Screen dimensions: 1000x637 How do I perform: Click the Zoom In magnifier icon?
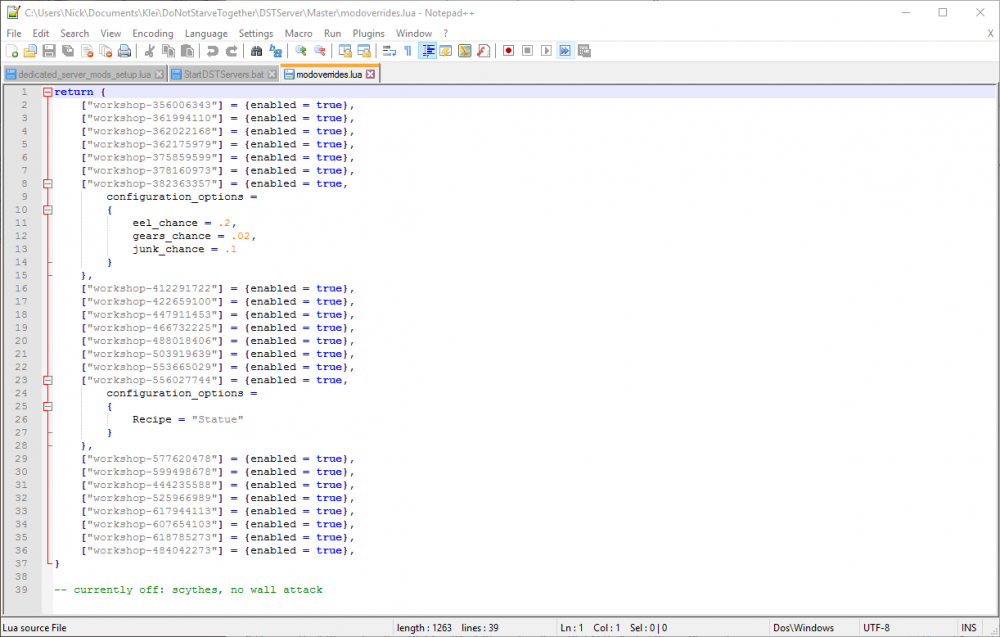(300, 51)
